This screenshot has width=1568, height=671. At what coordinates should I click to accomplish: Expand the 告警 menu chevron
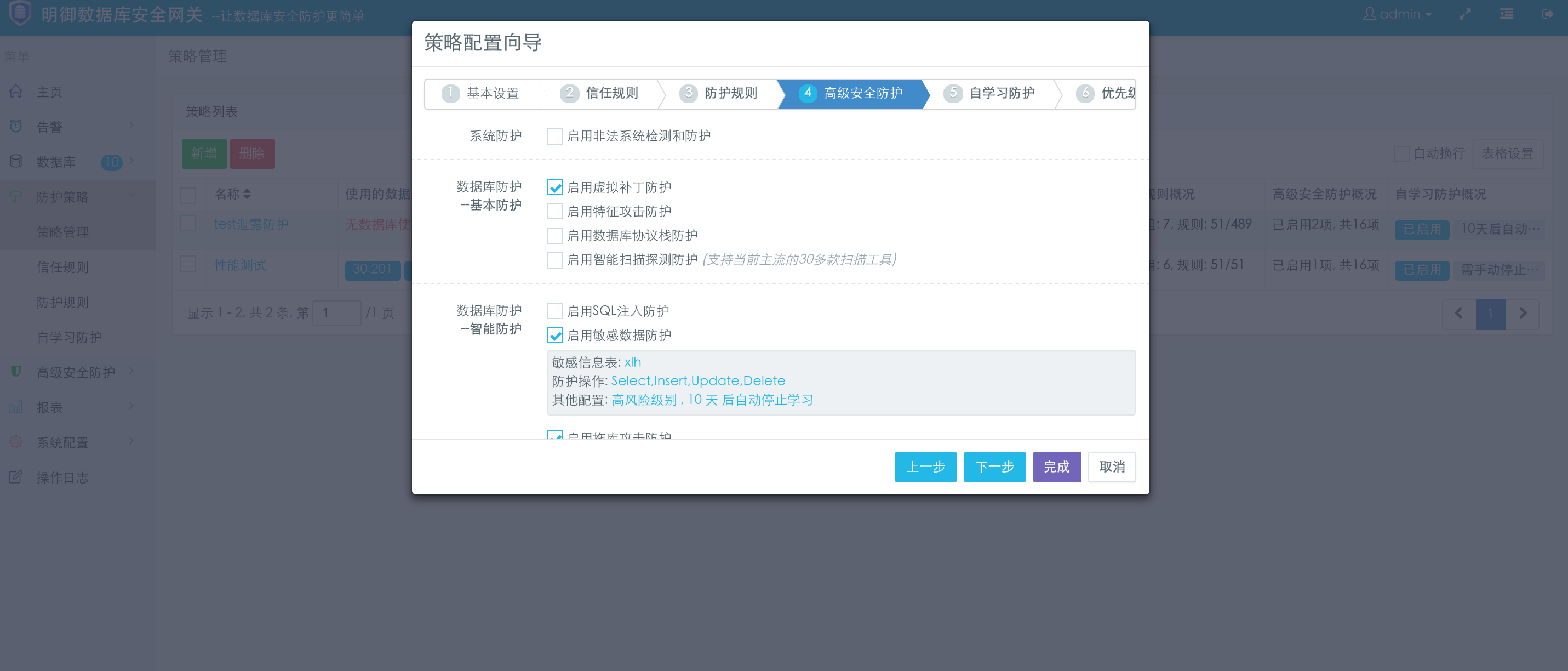[131, 126]
